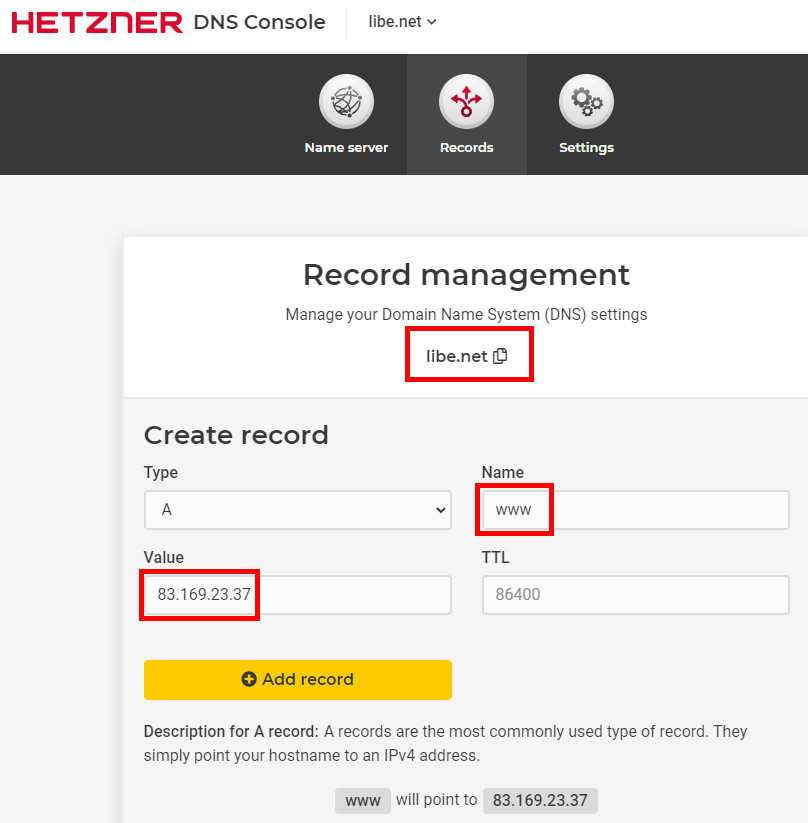Image resolution: width=808 pixels, height=823 pixels.
Task: Expand the record Type dropdown showing A
Action: pos(298,510)
